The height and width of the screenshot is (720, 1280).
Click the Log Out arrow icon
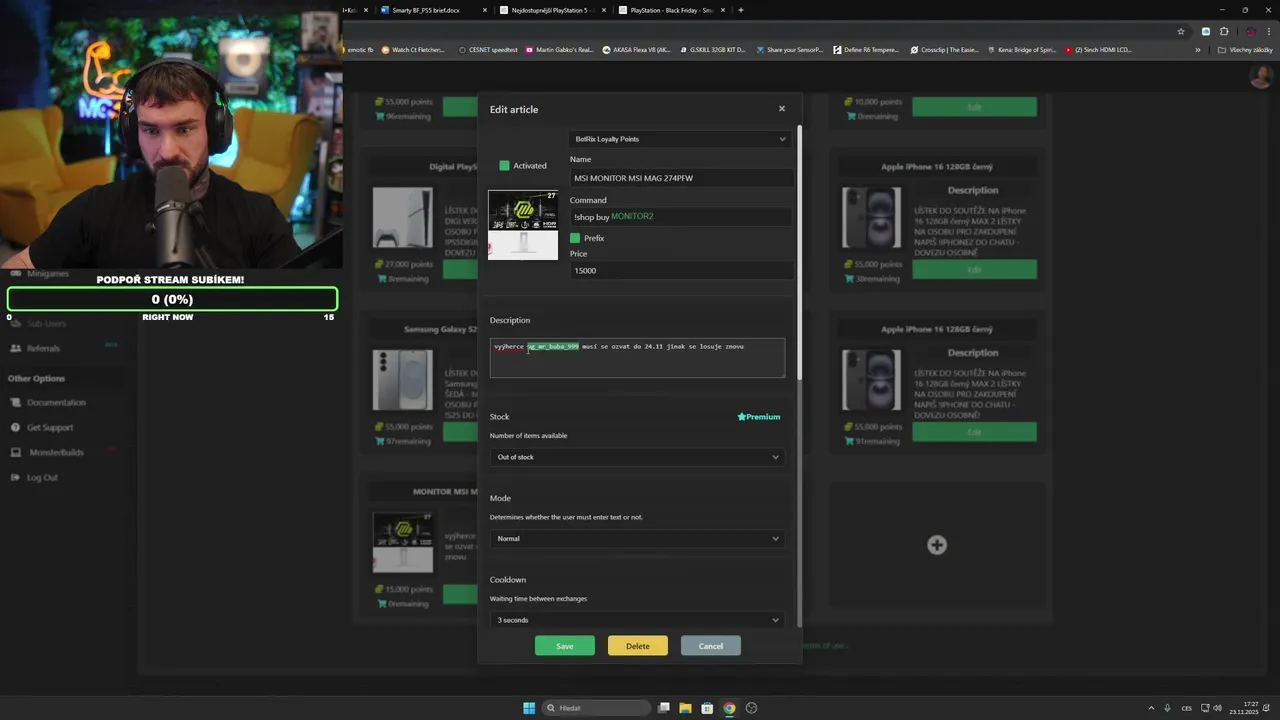pos(15,477)
